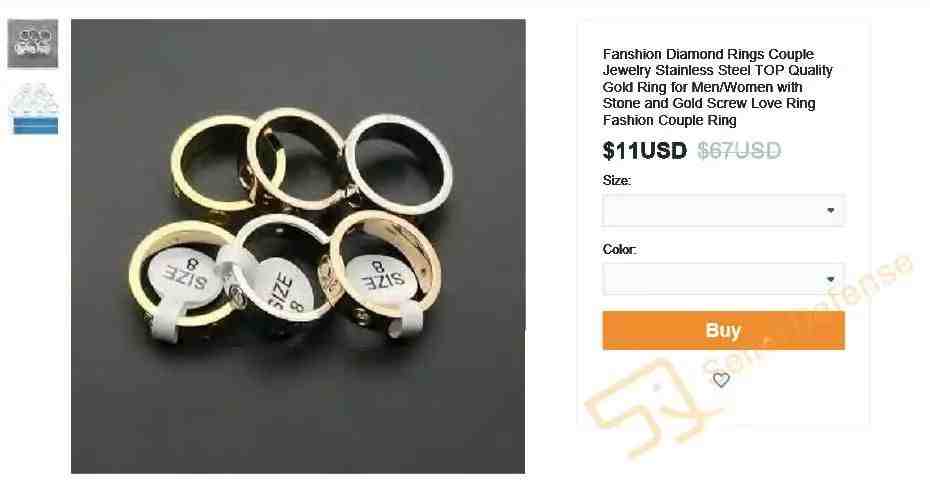This screenshot has width=930, height=485.
Task: Open the Fanshion Diamond Rings product title
Action: click(x=718, y=87)
